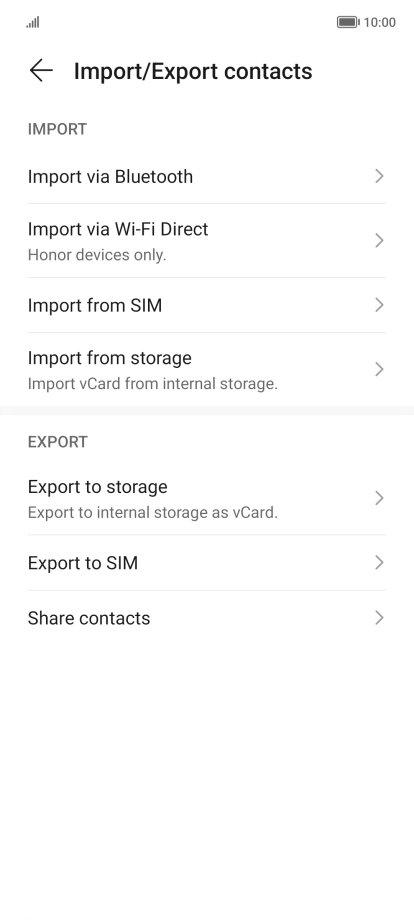414x920 pixels.
Task: Tap chevron next to Import from SIM
Action: (x=379, y=305)
